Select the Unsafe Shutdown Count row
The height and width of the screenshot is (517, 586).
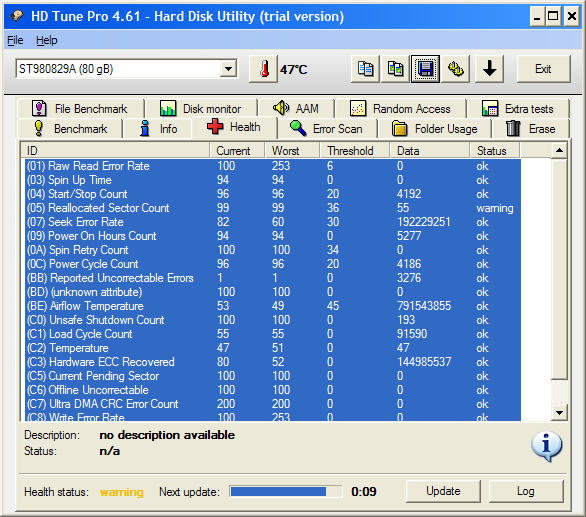pos(273,320)
